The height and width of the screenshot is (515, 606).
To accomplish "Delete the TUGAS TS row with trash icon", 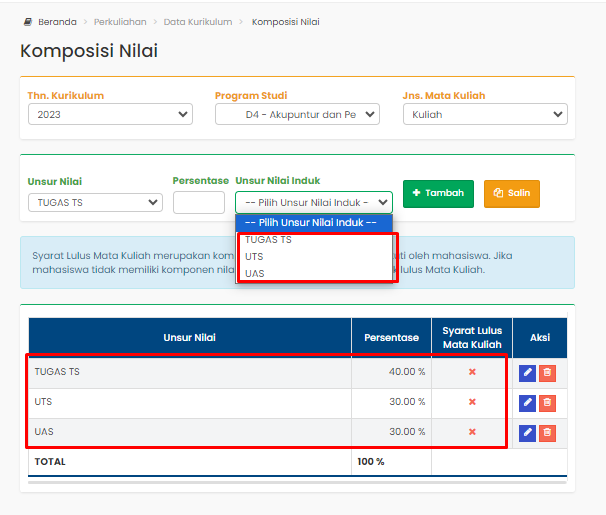I will click(x=547, y=373).
